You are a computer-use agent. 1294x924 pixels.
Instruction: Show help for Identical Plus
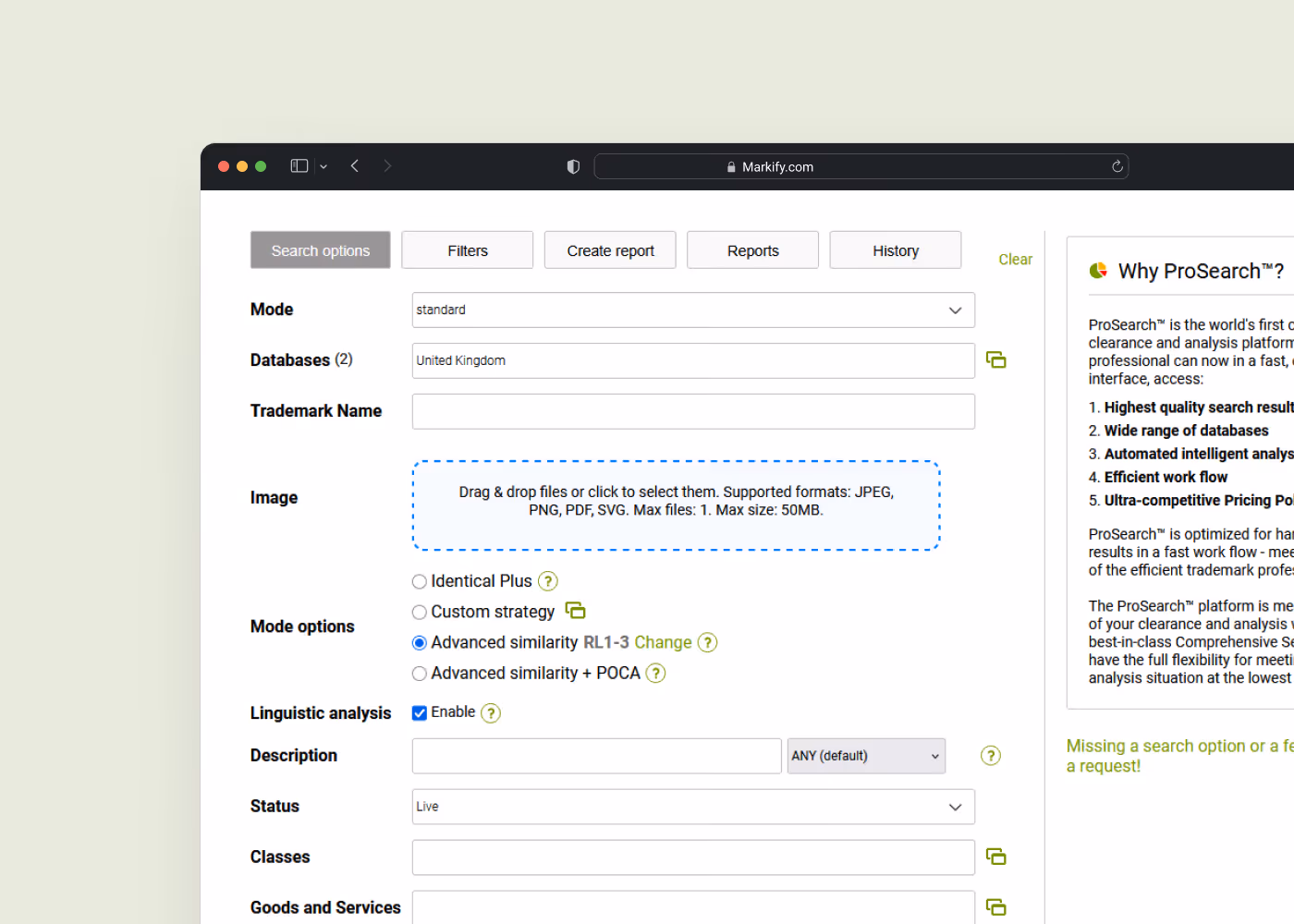(548, 581)
